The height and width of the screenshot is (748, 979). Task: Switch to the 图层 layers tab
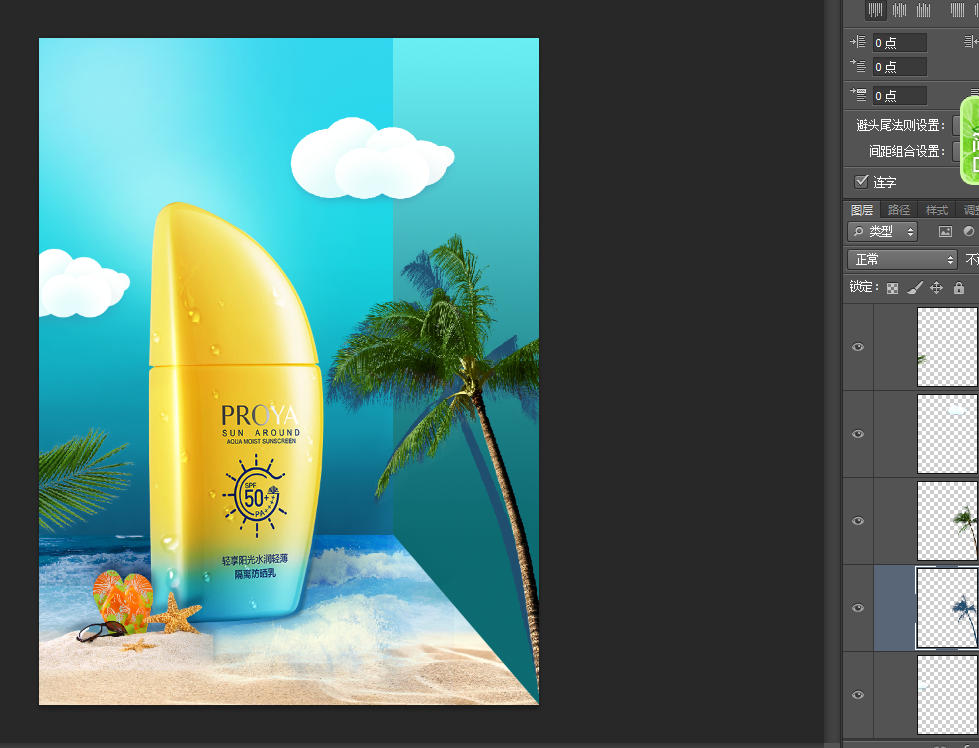(862, 210)
